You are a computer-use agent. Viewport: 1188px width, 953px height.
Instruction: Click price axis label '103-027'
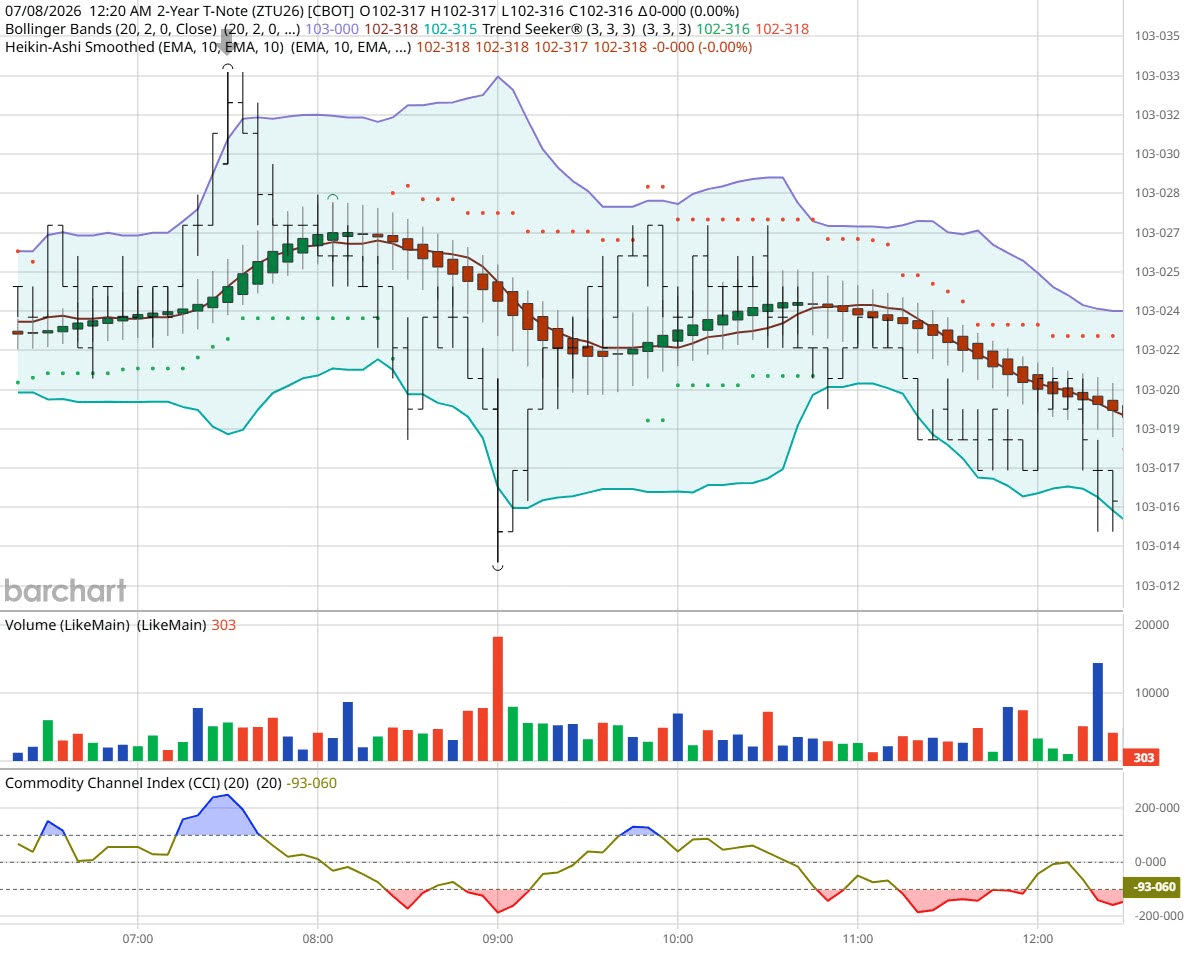[1157, 233]
